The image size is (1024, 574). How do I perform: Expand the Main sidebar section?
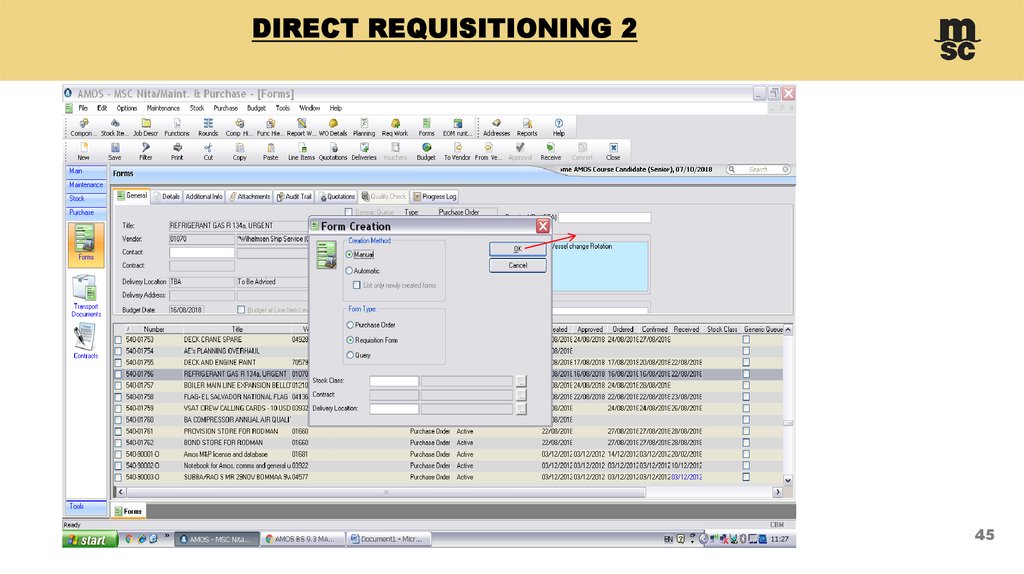(x=86, y=171)
